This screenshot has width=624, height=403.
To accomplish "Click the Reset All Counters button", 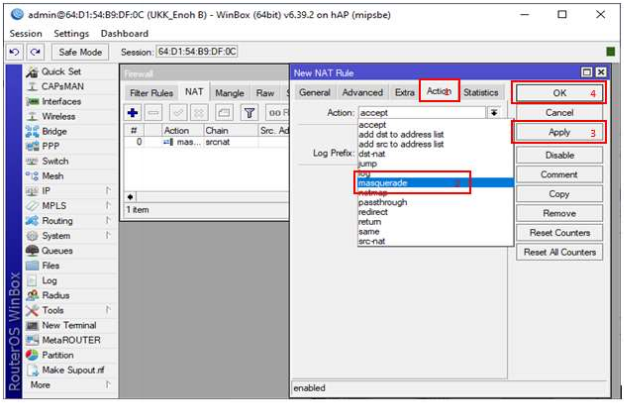I will pyautogui.click(x=559, y=252).
